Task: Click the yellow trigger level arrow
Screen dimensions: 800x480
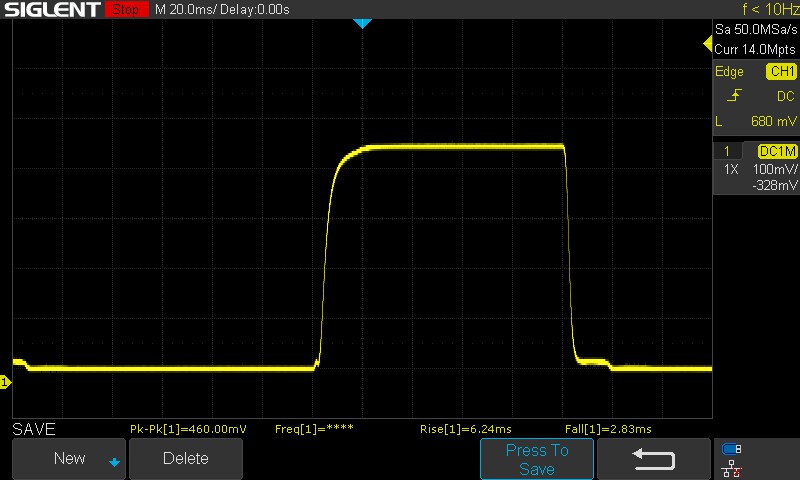Action: click(708, 45)
